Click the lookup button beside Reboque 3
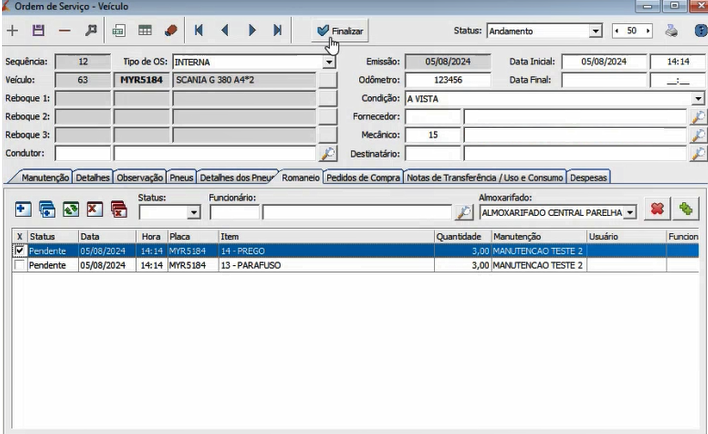708x434 pixels. point(328,135)
